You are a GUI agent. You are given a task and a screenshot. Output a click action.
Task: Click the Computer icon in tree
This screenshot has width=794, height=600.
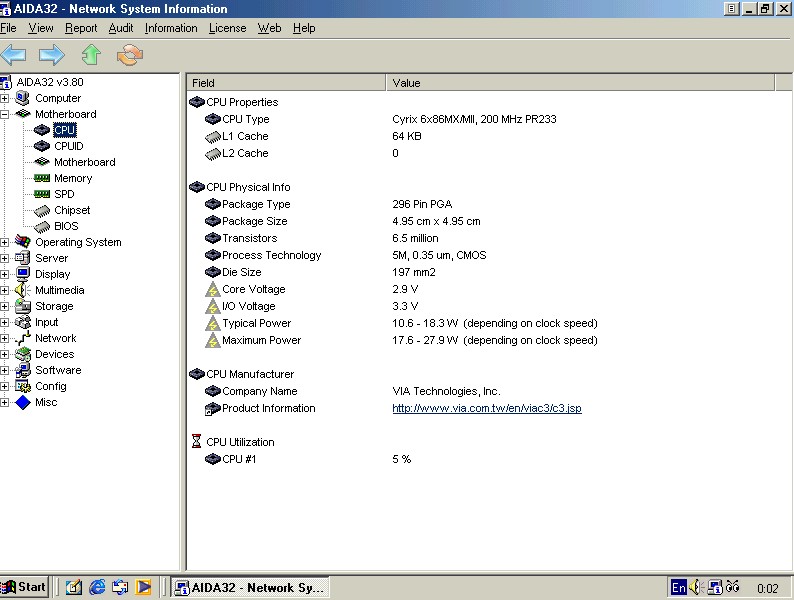[23, 98]
